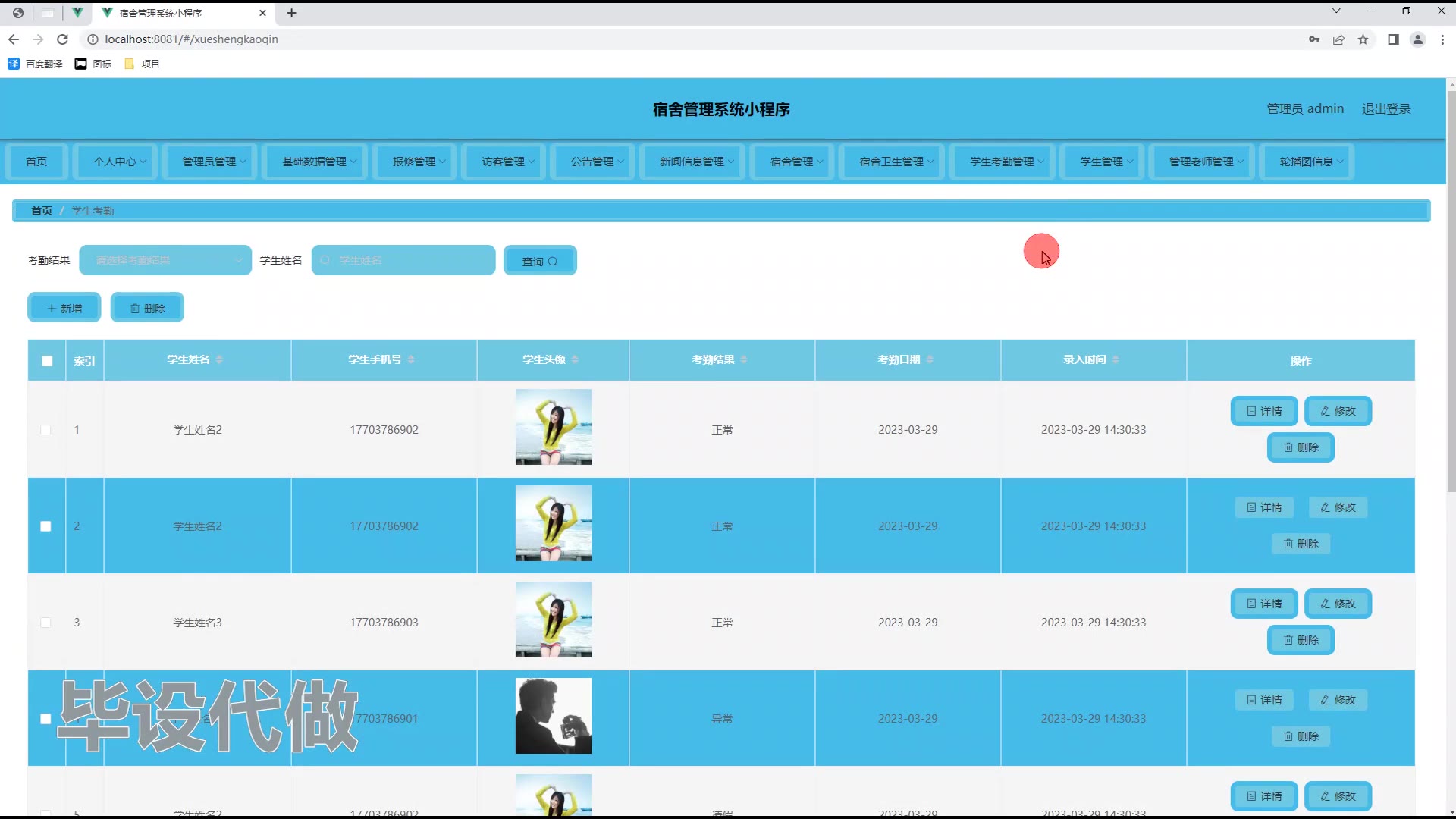The width and height of the screenshot is (1456, 819).
Task: Expand the 管理员管理 menu
Action: 209,162
